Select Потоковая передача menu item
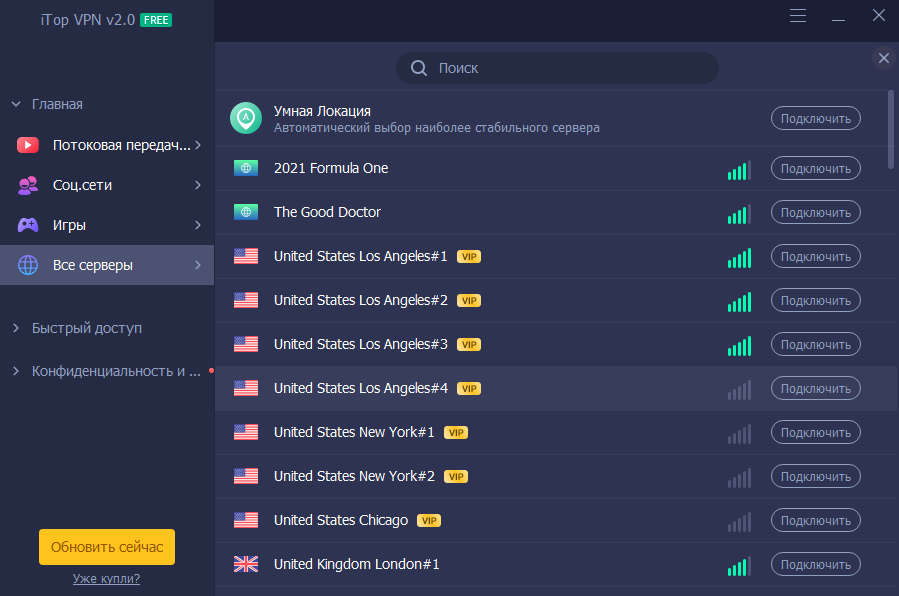The width and height of the screenshot is (899, 596). click(107, 145)
